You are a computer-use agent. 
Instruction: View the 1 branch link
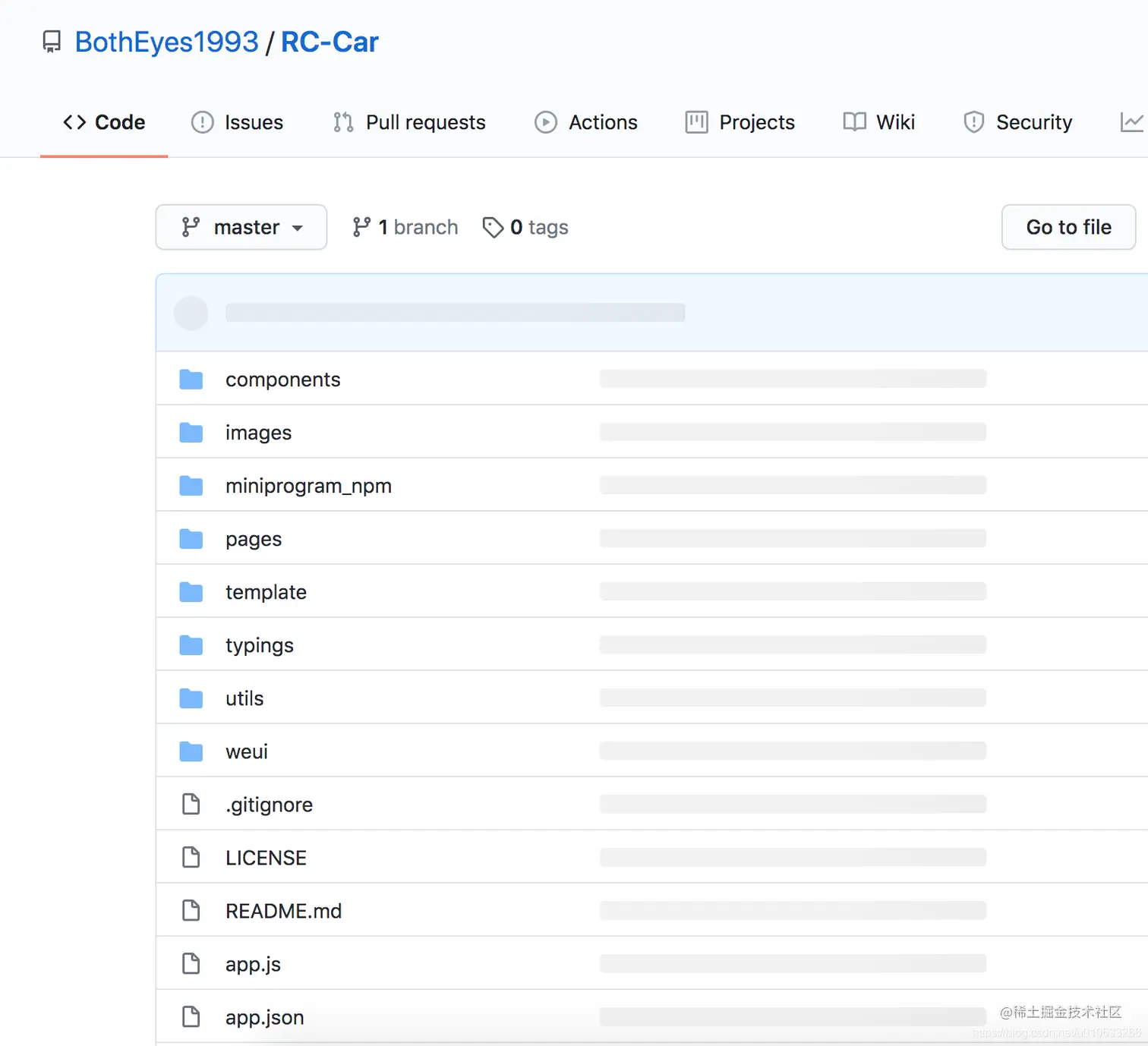point(405,227)
